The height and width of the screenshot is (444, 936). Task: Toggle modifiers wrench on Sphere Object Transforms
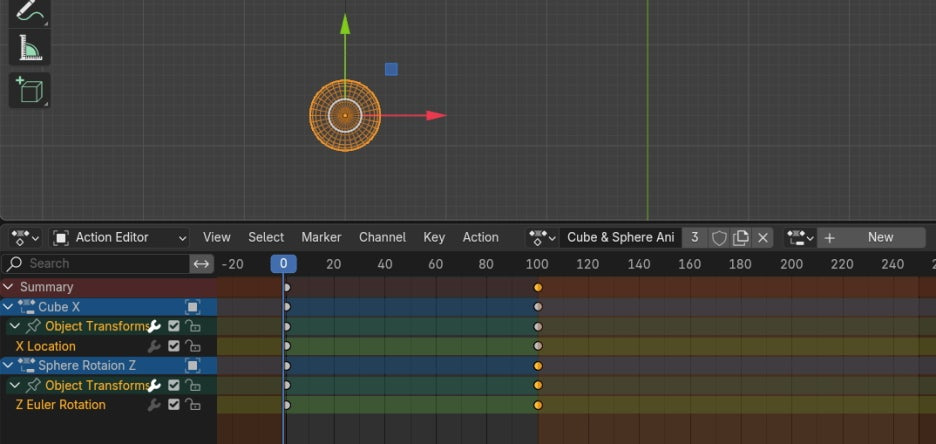pyautogui.click(x=154, y=385)
